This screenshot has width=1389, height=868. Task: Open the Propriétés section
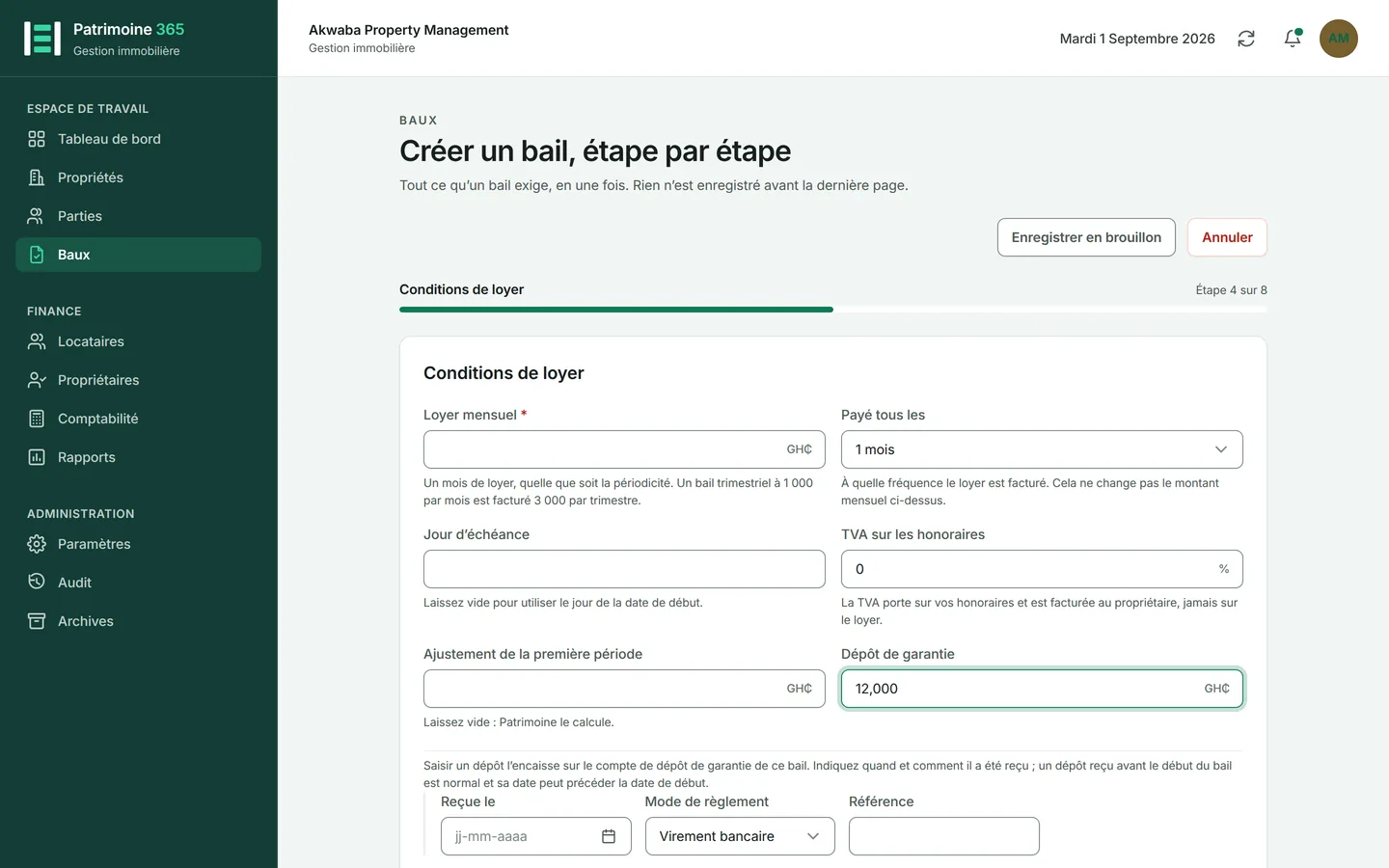[138, 177]
